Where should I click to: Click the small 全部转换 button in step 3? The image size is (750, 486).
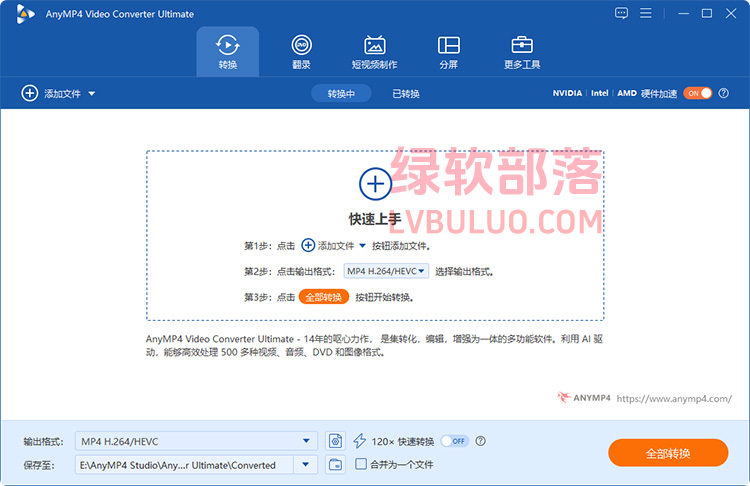coord(324,297)
